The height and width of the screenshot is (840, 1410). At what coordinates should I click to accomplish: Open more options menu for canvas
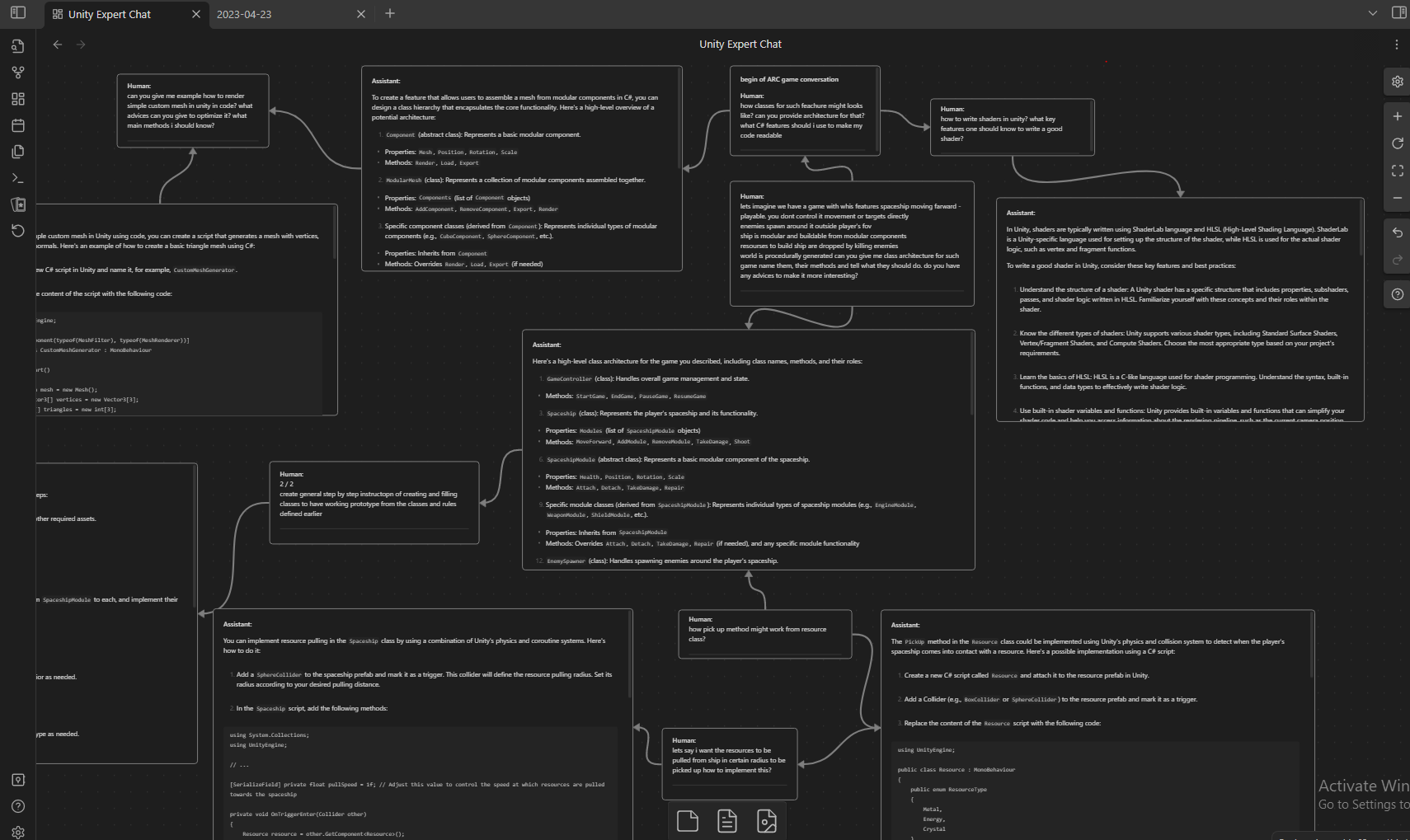1396,45
